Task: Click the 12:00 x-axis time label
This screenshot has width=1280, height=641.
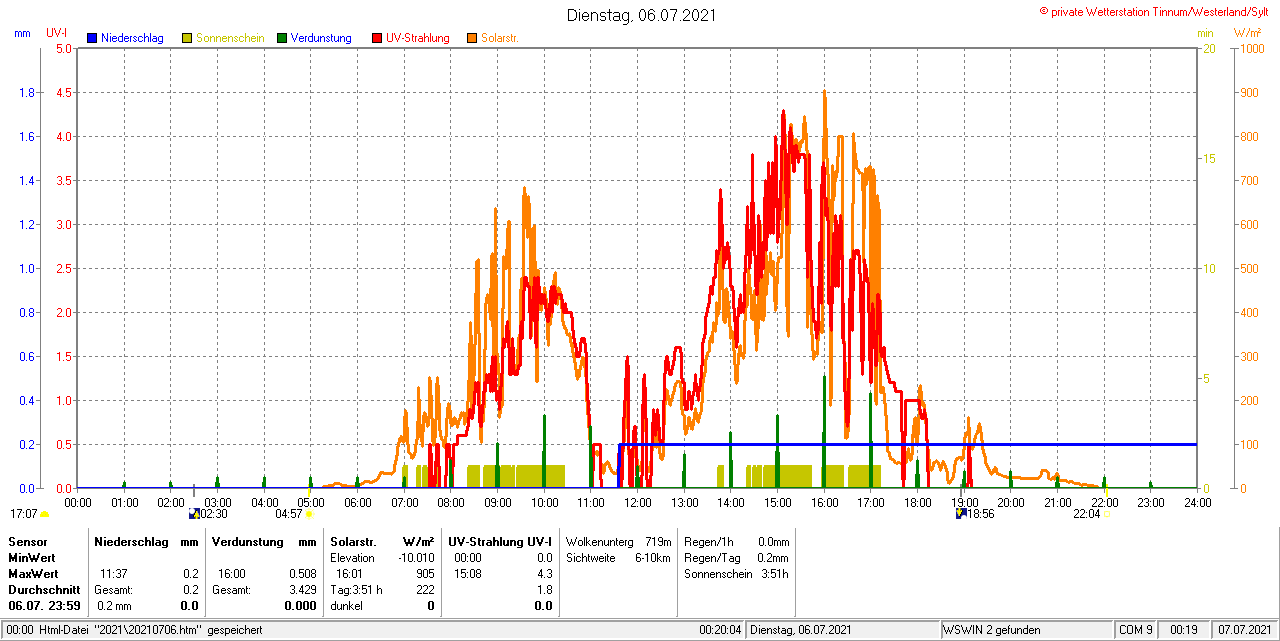Action: click(x=637, y=502)
